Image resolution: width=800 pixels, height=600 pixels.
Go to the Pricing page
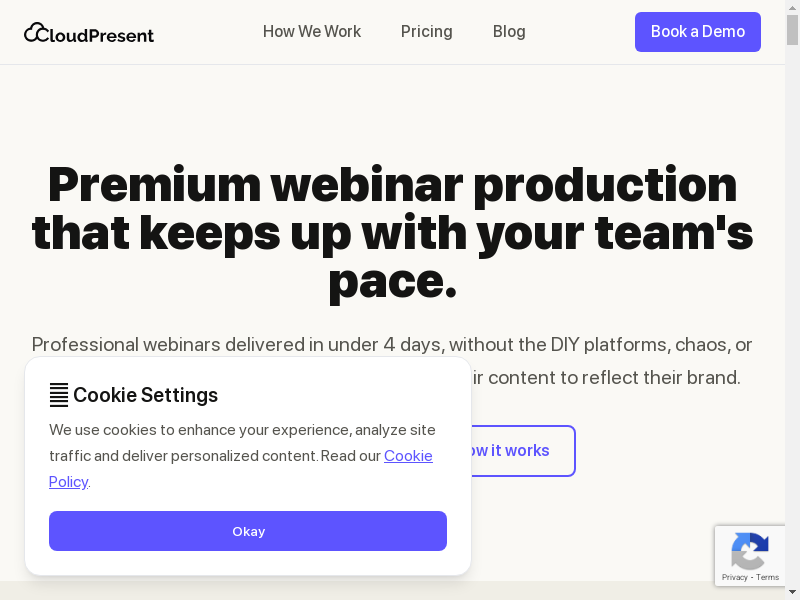tap(427, 32)
